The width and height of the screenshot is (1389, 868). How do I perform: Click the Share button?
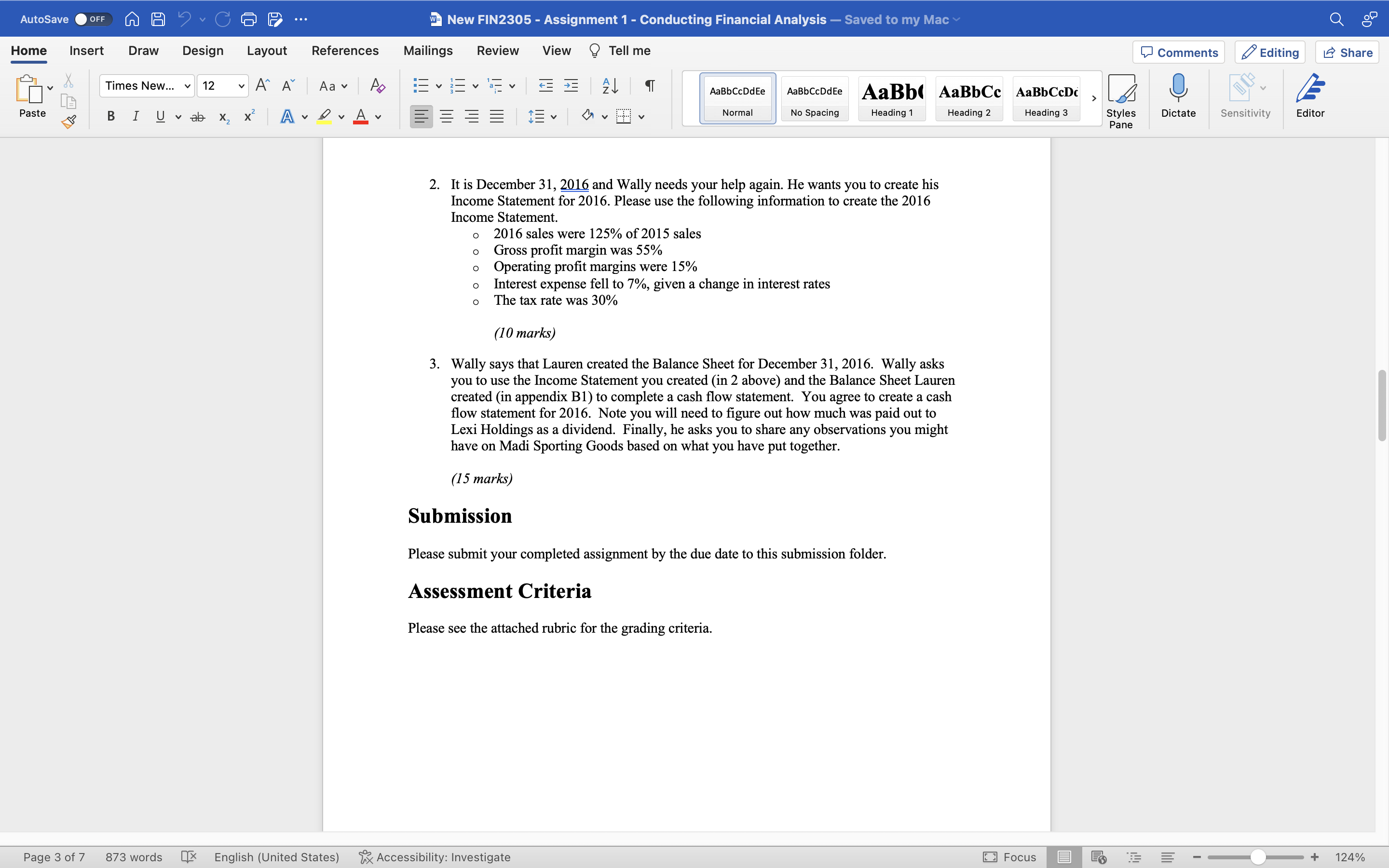pos(1347,52)
